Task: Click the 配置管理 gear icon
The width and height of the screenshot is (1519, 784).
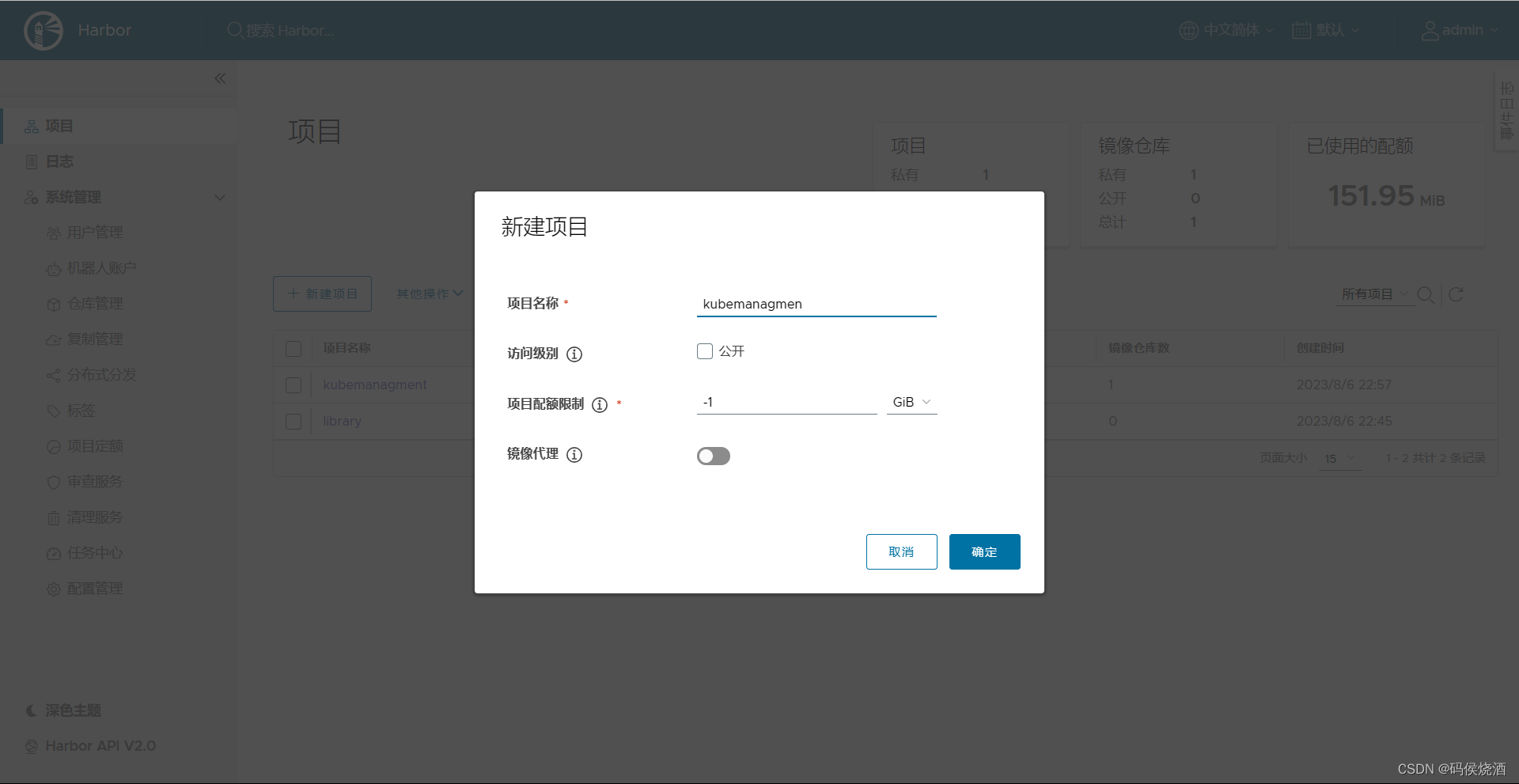Action: pos(53,589)
